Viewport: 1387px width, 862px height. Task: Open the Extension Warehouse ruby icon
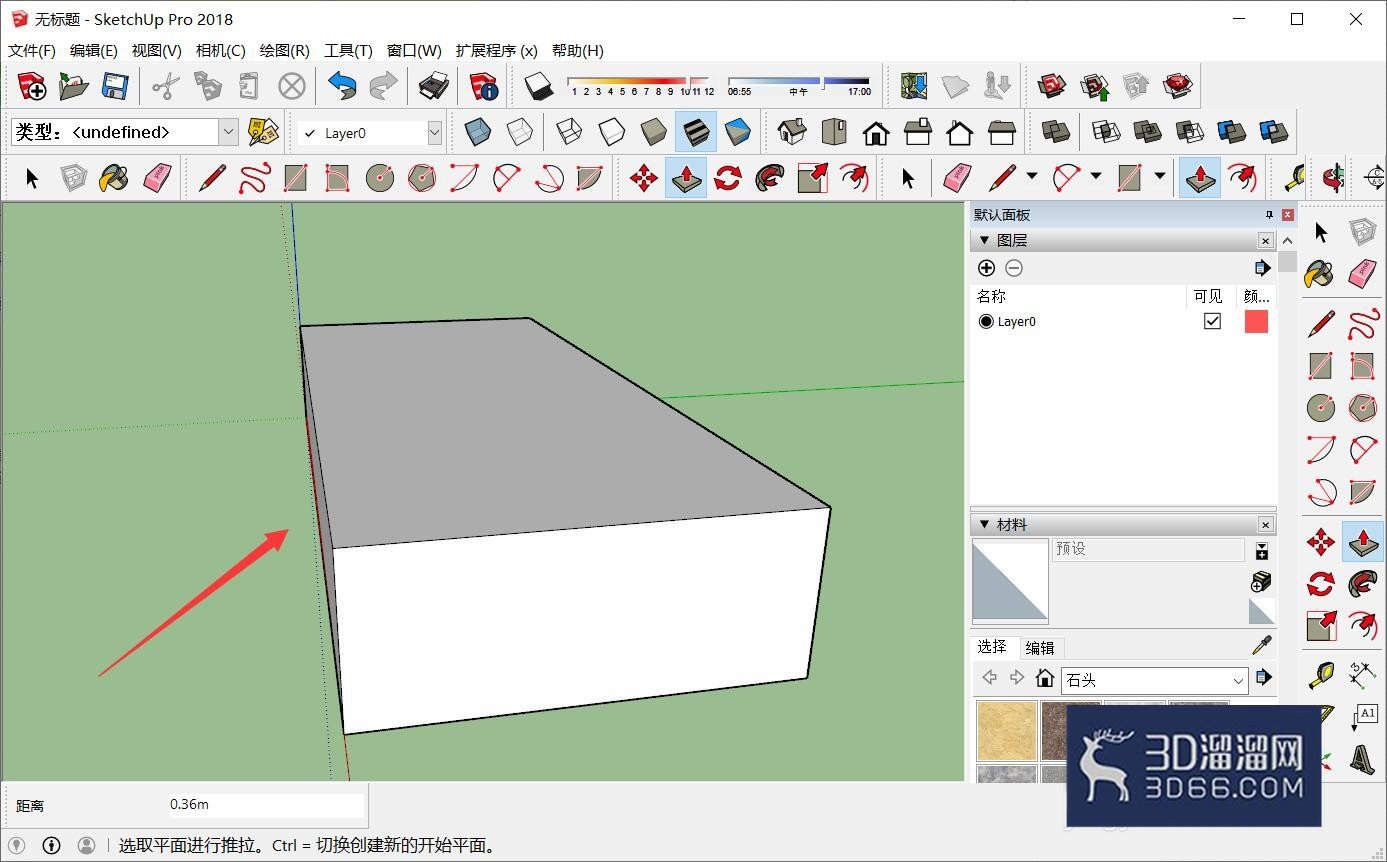point(1178,86)
